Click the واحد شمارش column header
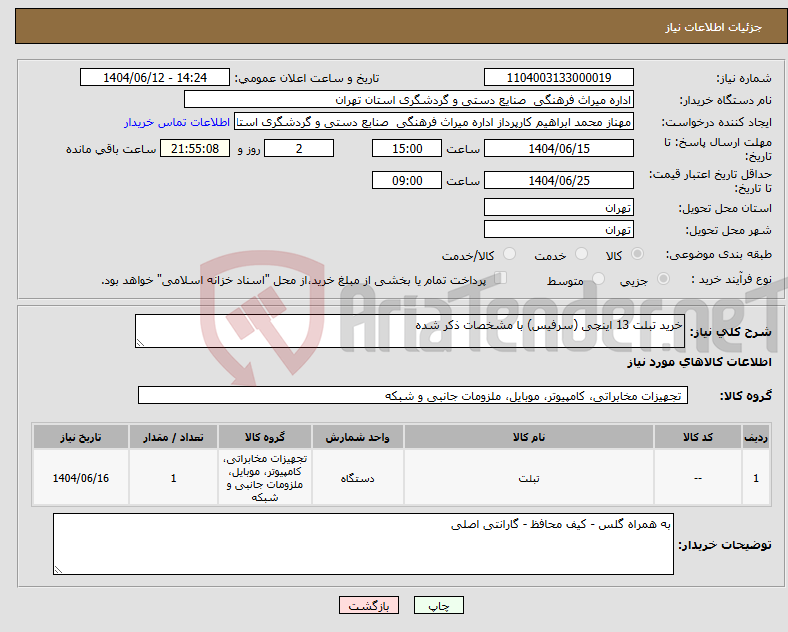 coord(357,437)
